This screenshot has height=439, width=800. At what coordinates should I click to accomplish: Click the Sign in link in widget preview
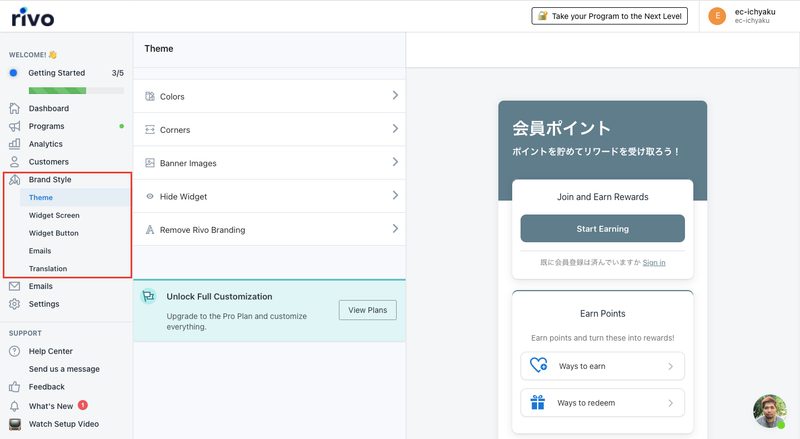pyautogui.click(x=654, y=262)
